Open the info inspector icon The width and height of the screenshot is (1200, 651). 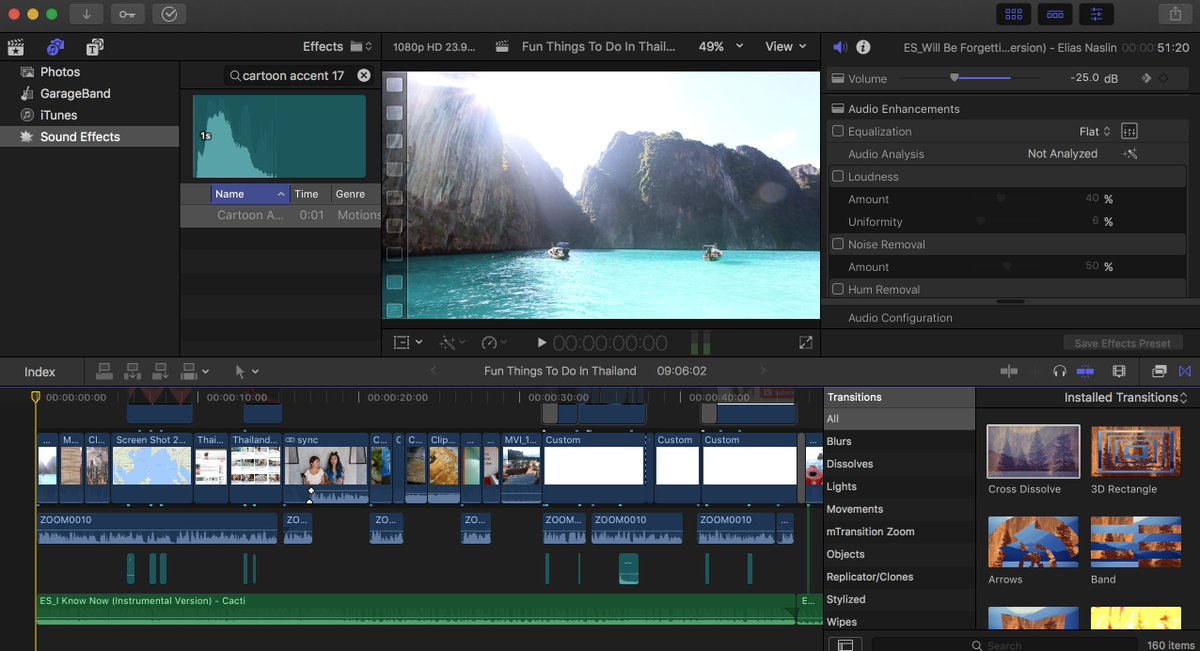(x=864, y=47)
